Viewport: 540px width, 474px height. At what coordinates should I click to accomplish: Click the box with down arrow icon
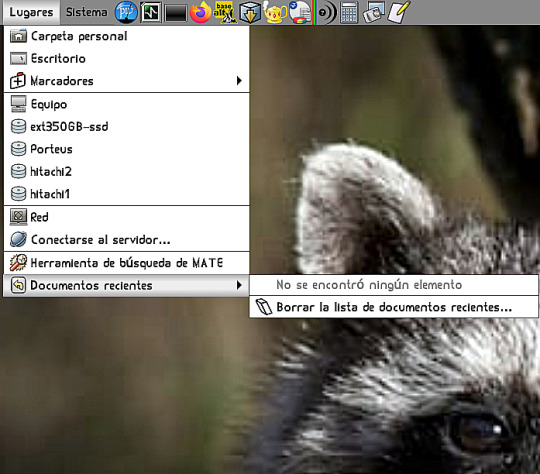[x=250, y=12]
